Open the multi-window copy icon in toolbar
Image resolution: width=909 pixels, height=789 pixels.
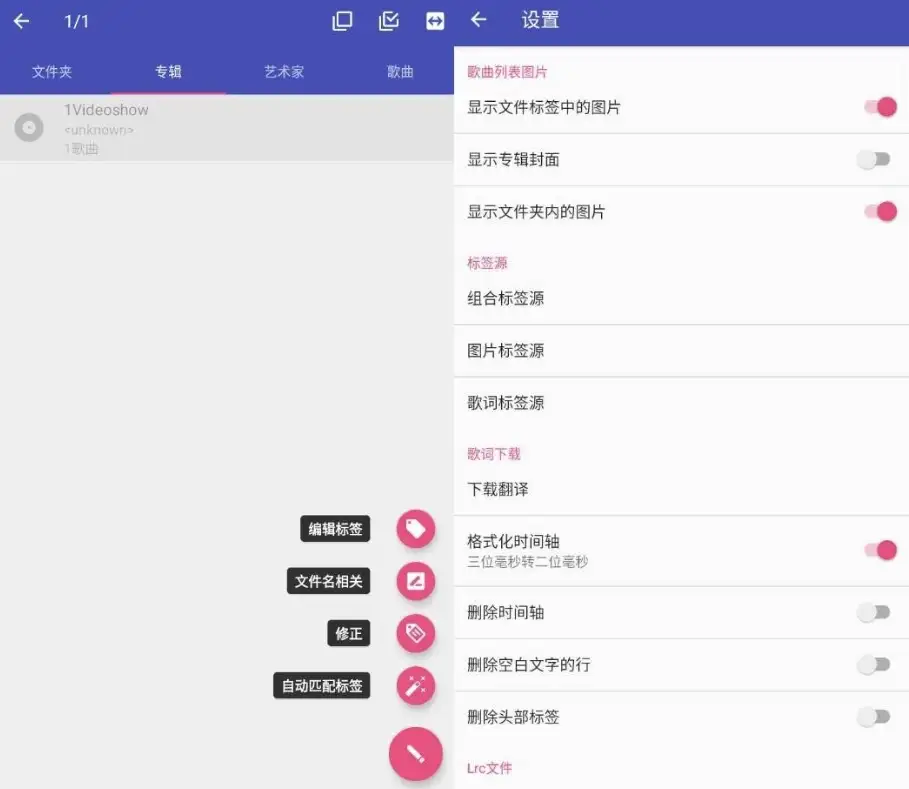[342, 20]
